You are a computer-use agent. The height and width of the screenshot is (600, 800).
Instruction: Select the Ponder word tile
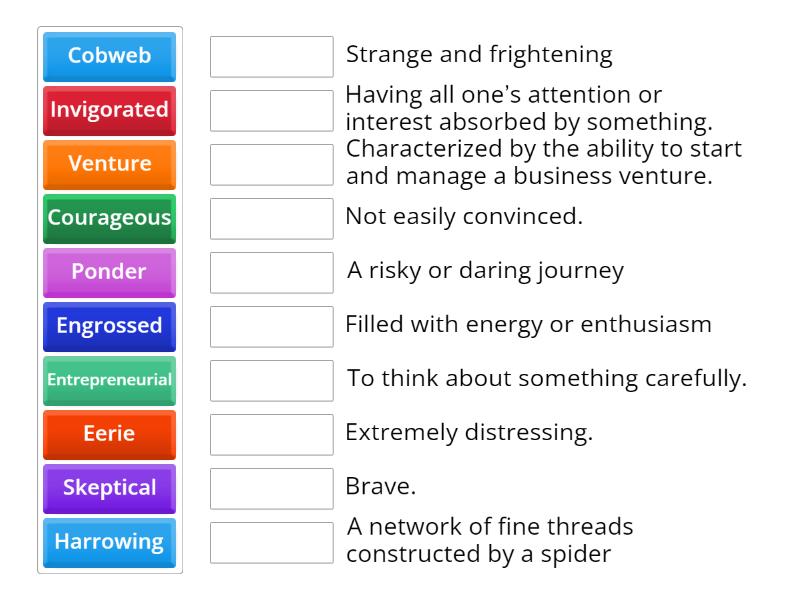click(108, 273)
